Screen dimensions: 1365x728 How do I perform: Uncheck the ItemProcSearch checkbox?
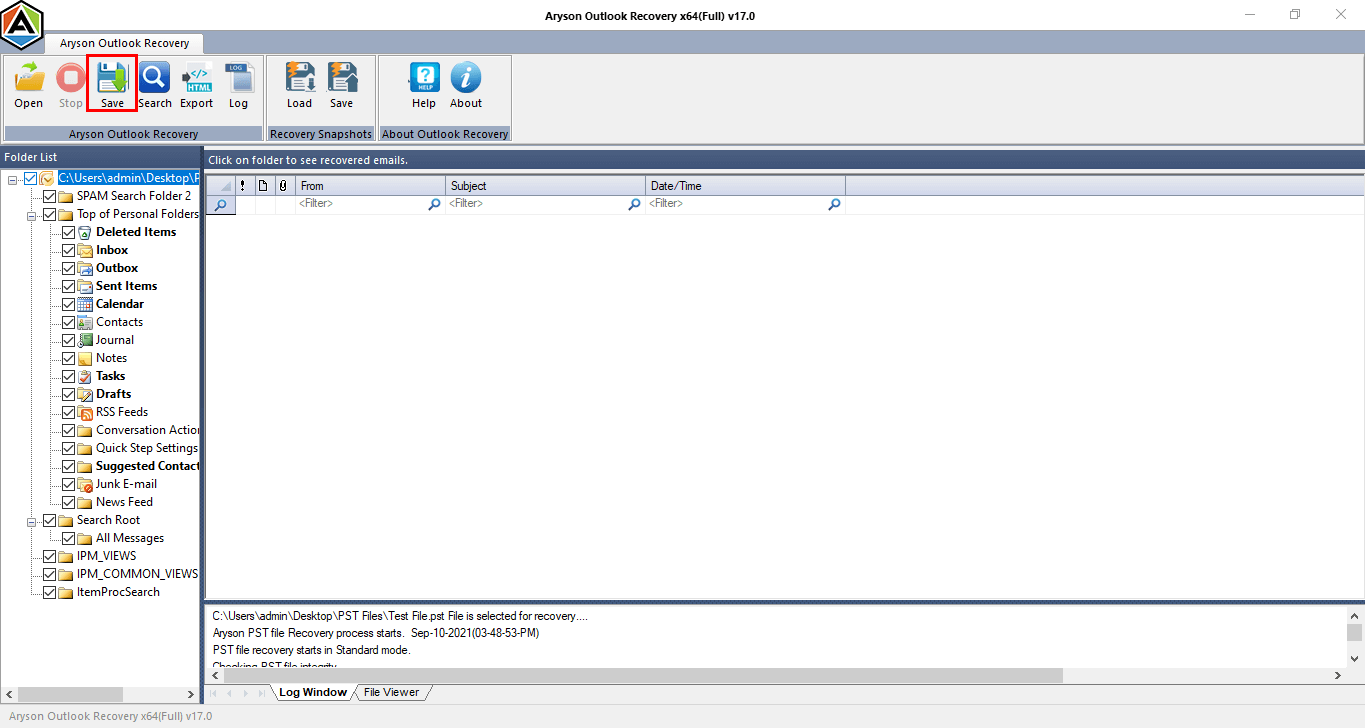tap(49, 592)
